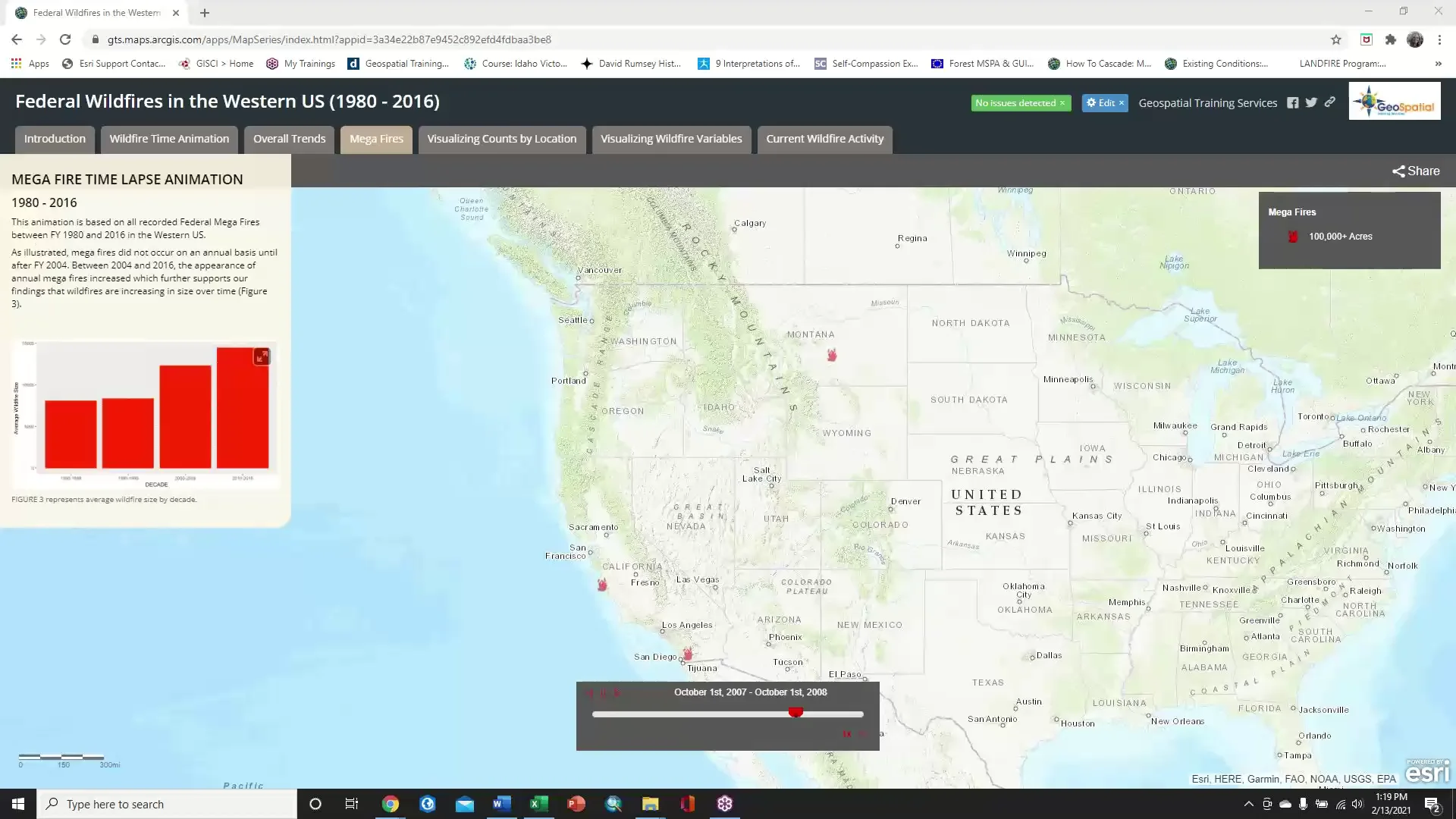Share story on Twitter icon

pos(1311,102)
